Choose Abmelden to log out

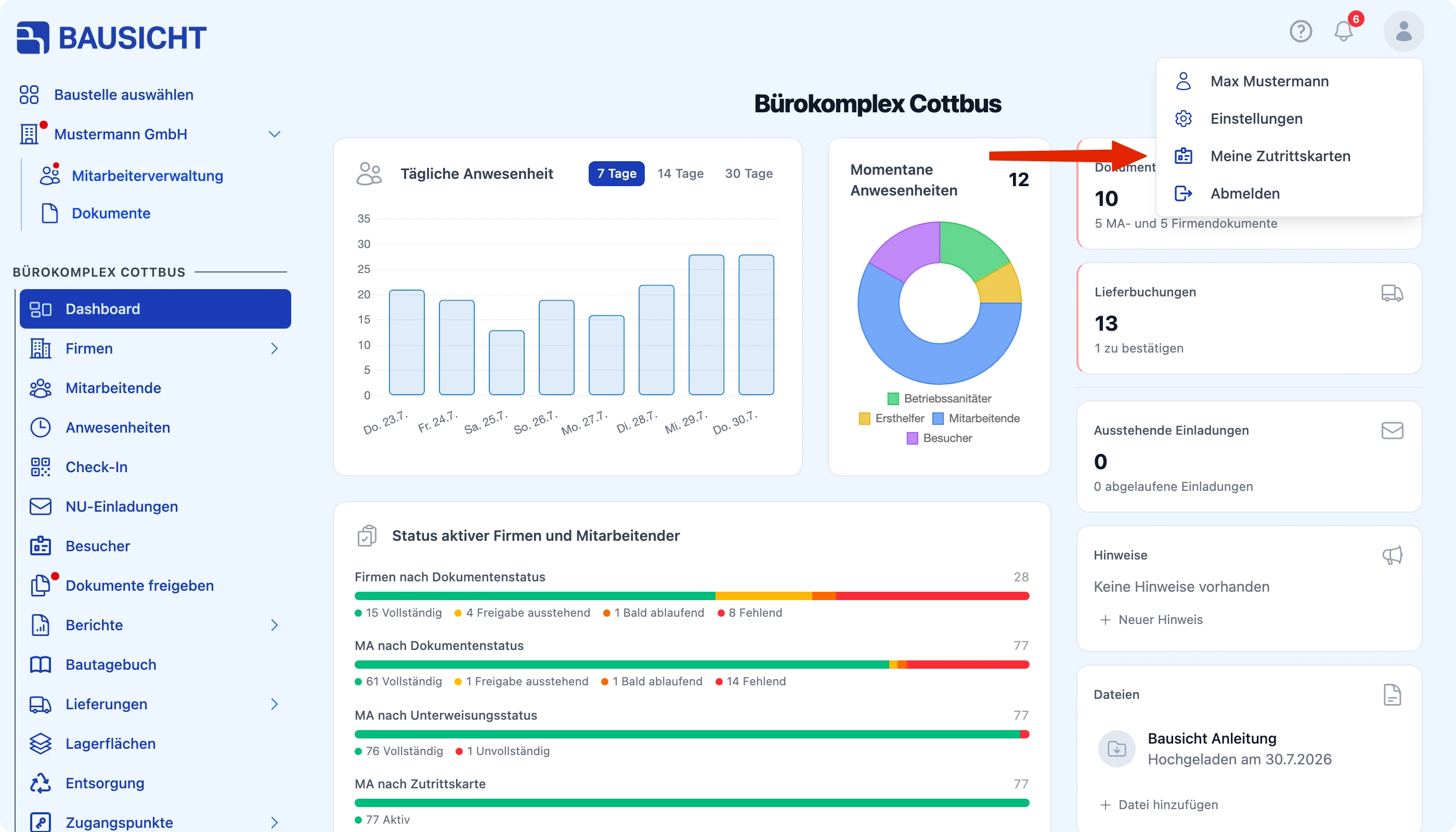[1289, 194]
